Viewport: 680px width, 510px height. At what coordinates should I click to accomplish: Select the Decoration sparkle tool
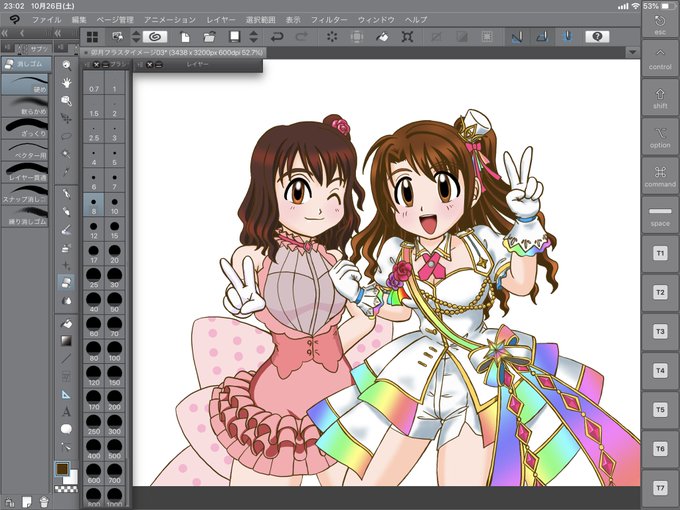pyautogui.click(x=66, y=265)
